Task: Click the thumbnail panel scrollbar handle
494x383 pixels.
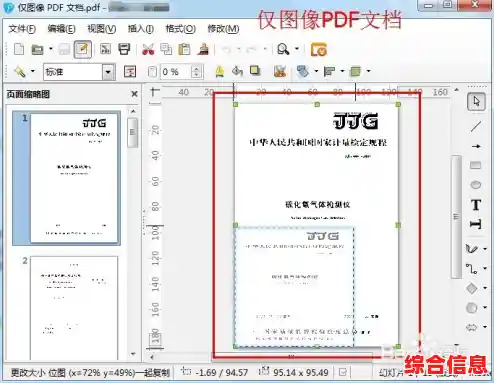Action: point(132,132)
